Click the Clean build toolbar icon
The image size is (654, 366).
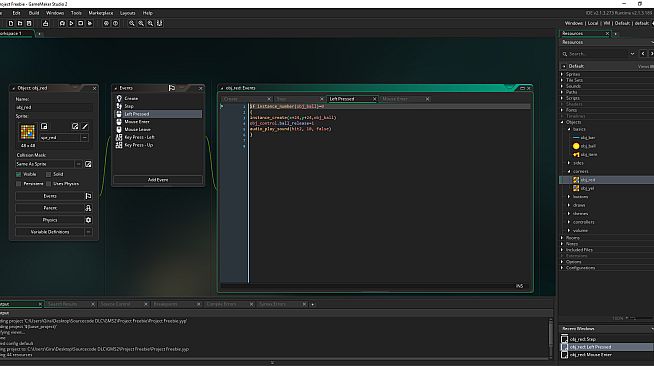pos(90,23)
